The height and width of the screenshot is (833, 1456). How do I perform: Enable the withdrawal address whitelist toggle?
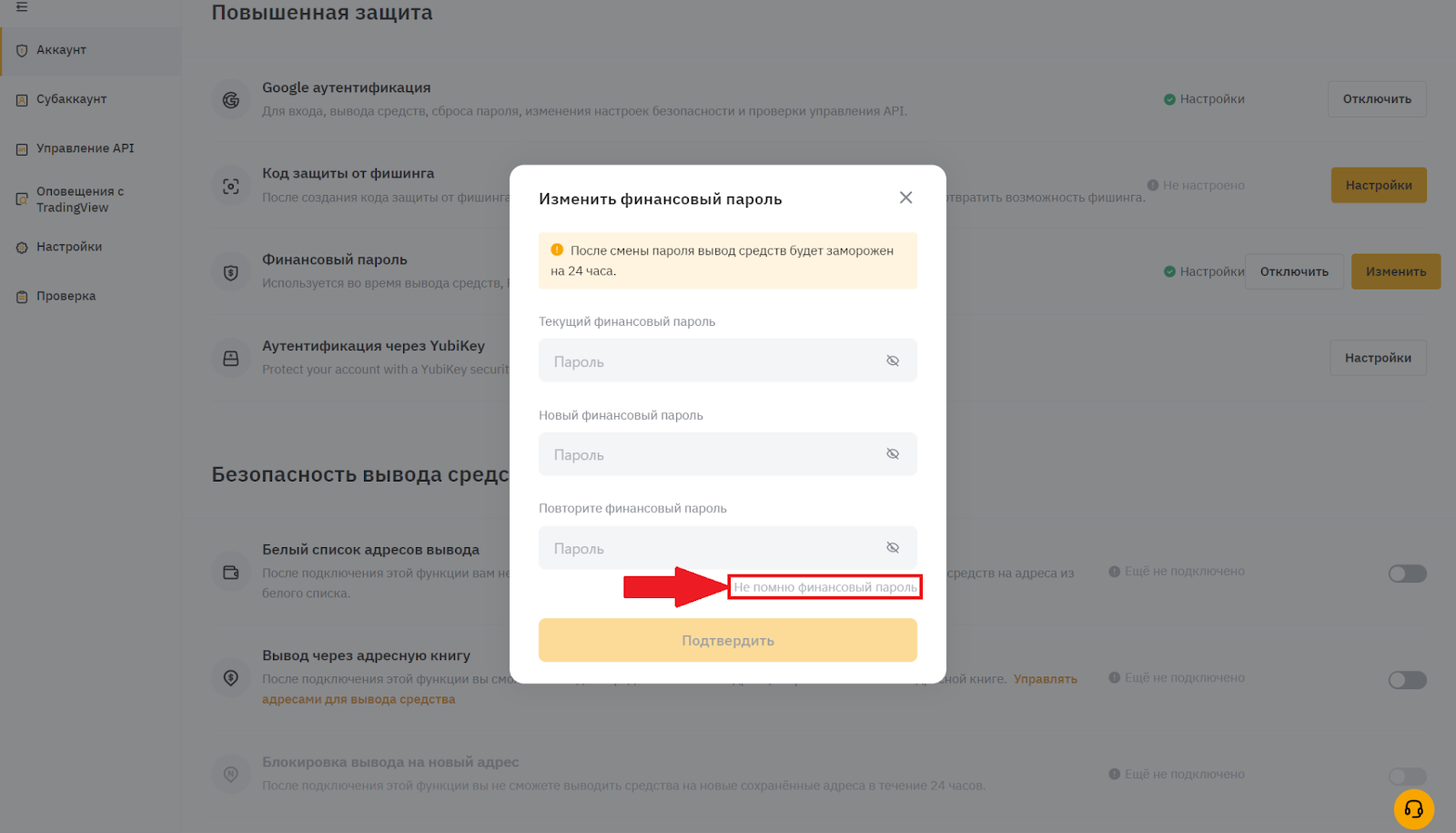pos(1407,574)
